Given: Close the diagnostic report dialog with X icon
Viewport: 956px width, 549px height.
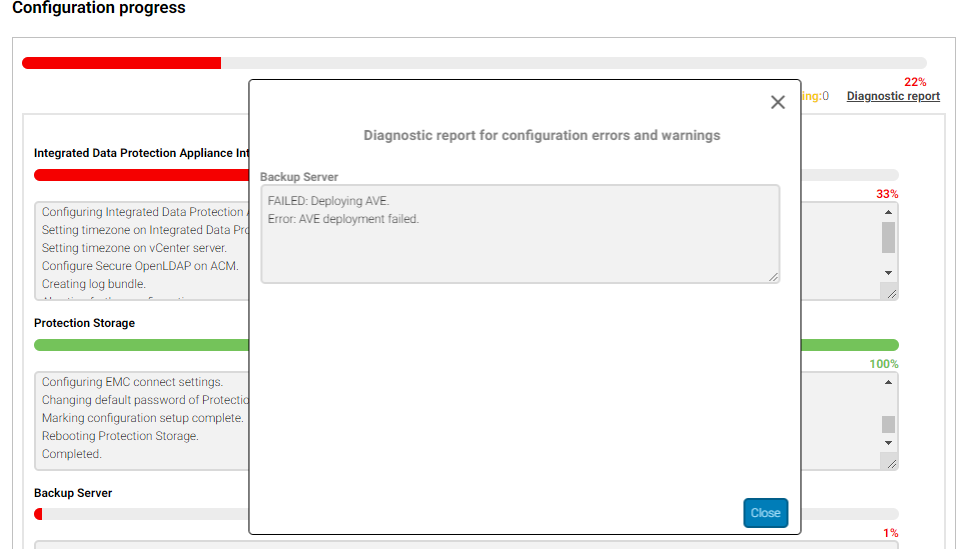Looking at the screenshot, I should click(x=777, y=102).
